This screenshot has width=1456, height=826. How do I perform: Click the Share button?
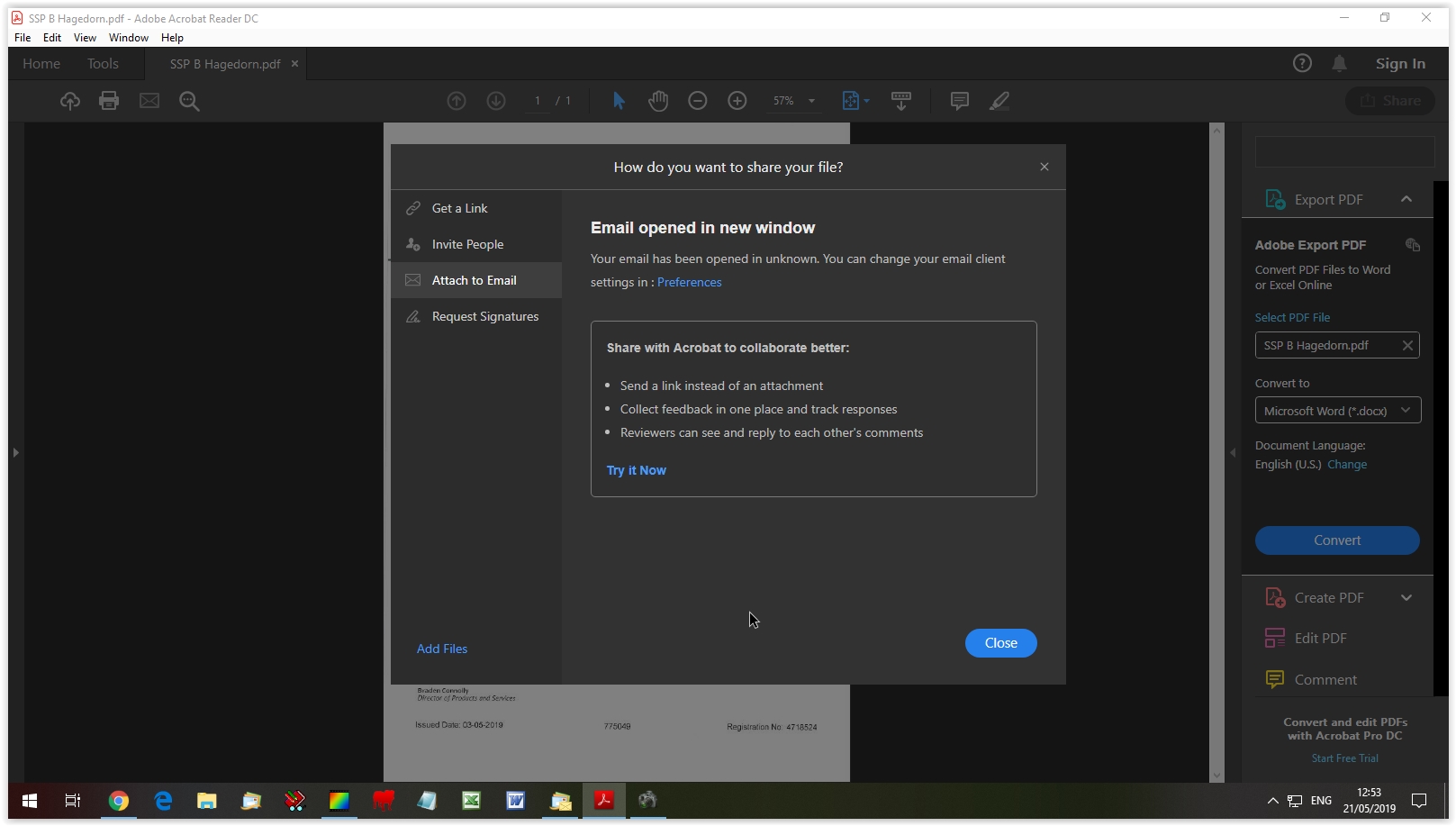click(x=1391, y=101)
